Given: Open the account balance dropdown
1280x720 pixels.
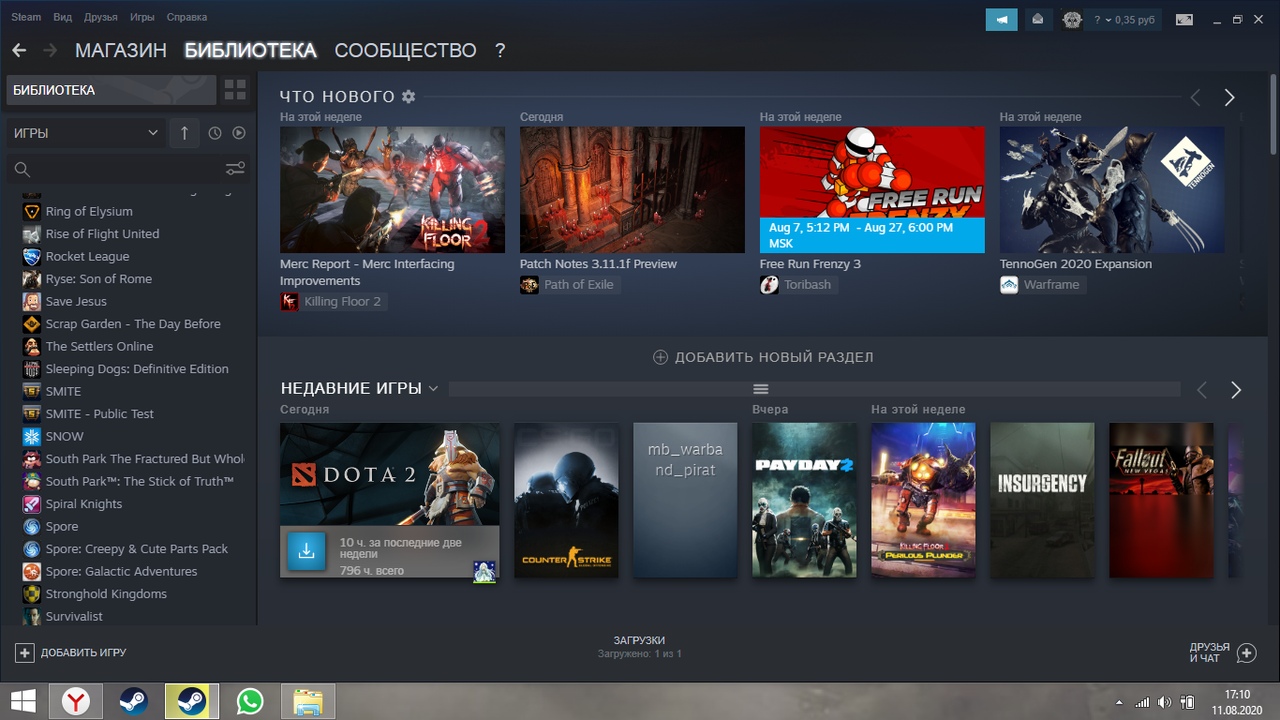Looking at the screenshot, I should (1124, 19).
